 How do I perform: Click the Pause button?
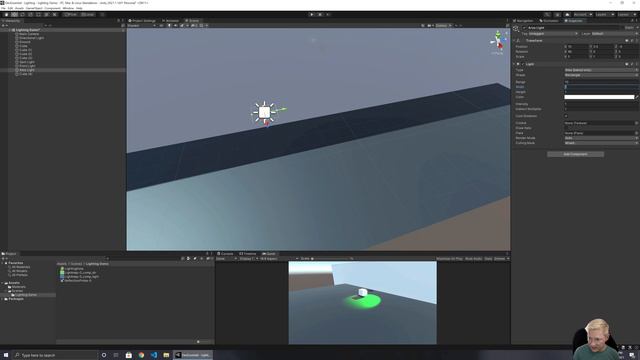[320, 14]
